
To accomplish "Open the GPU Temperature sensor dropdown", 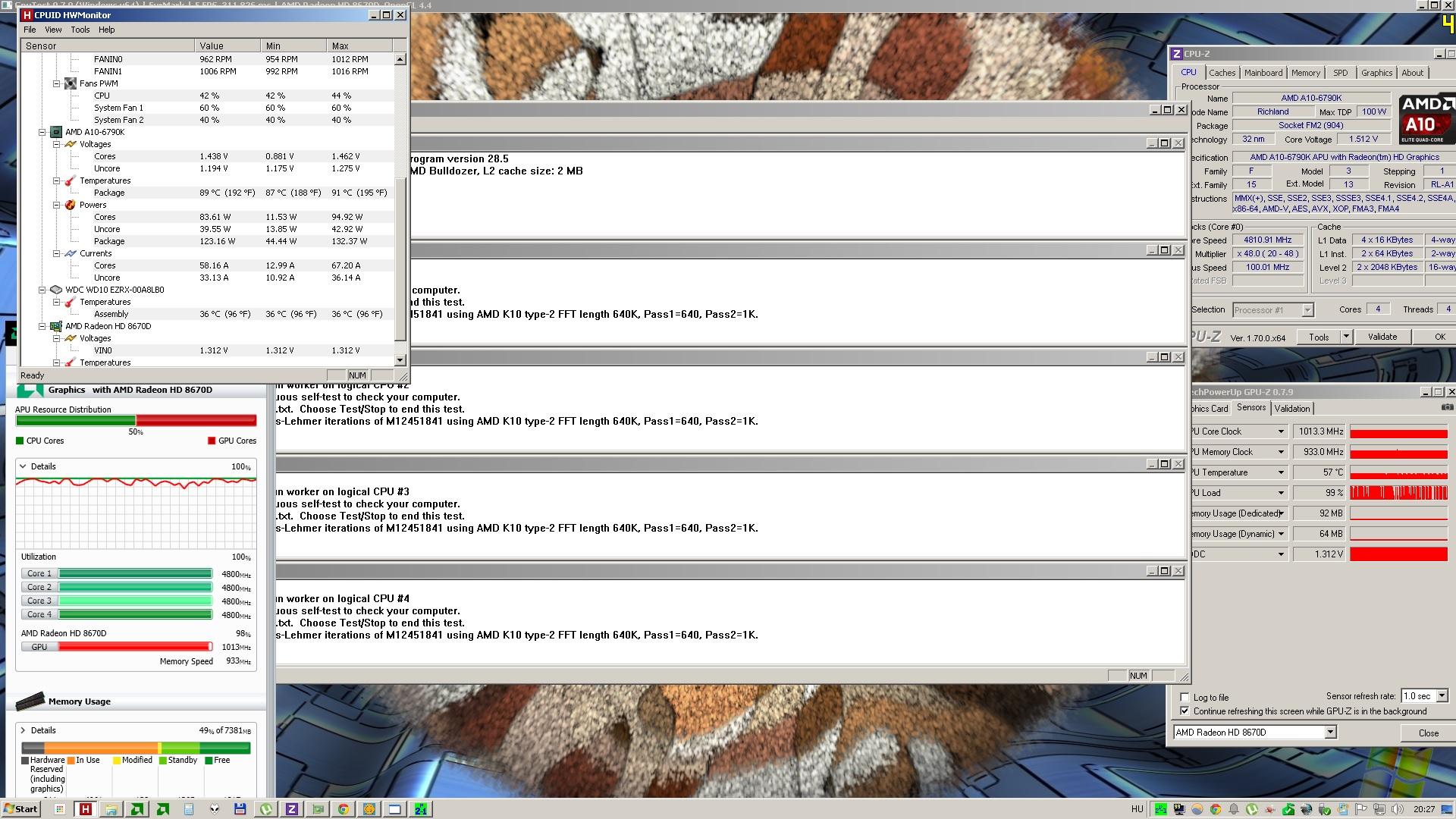I will [1281, 472].
